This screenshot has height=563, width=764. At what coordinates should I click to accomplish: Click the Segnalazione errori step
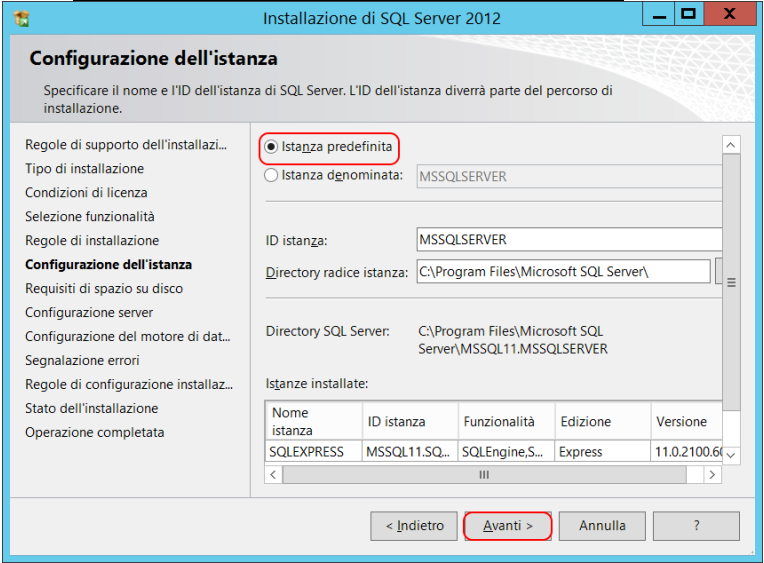(82, 360)
